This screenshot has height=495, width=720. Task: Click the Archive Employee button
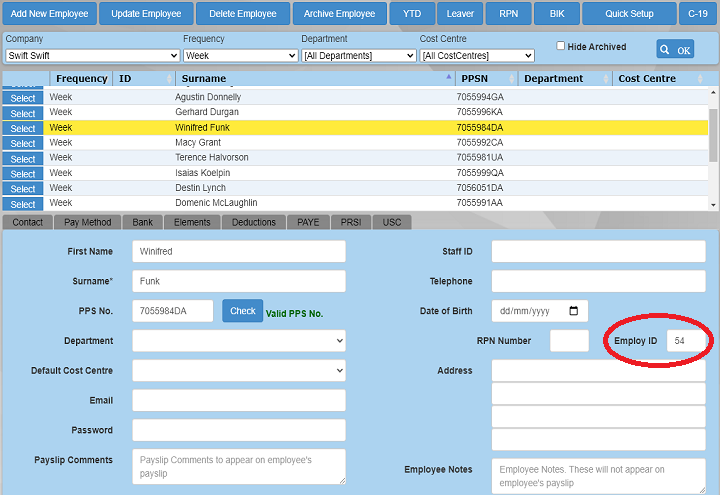[x=339, y=14]
